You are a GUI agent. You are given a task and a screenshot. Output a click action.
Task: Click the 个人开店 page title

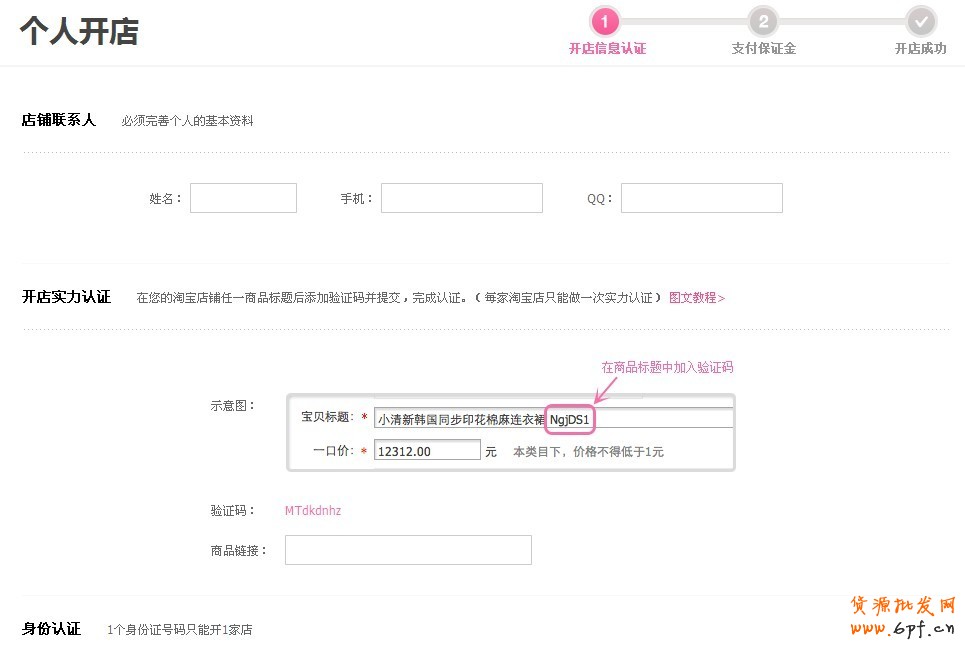tap(79, 31)
